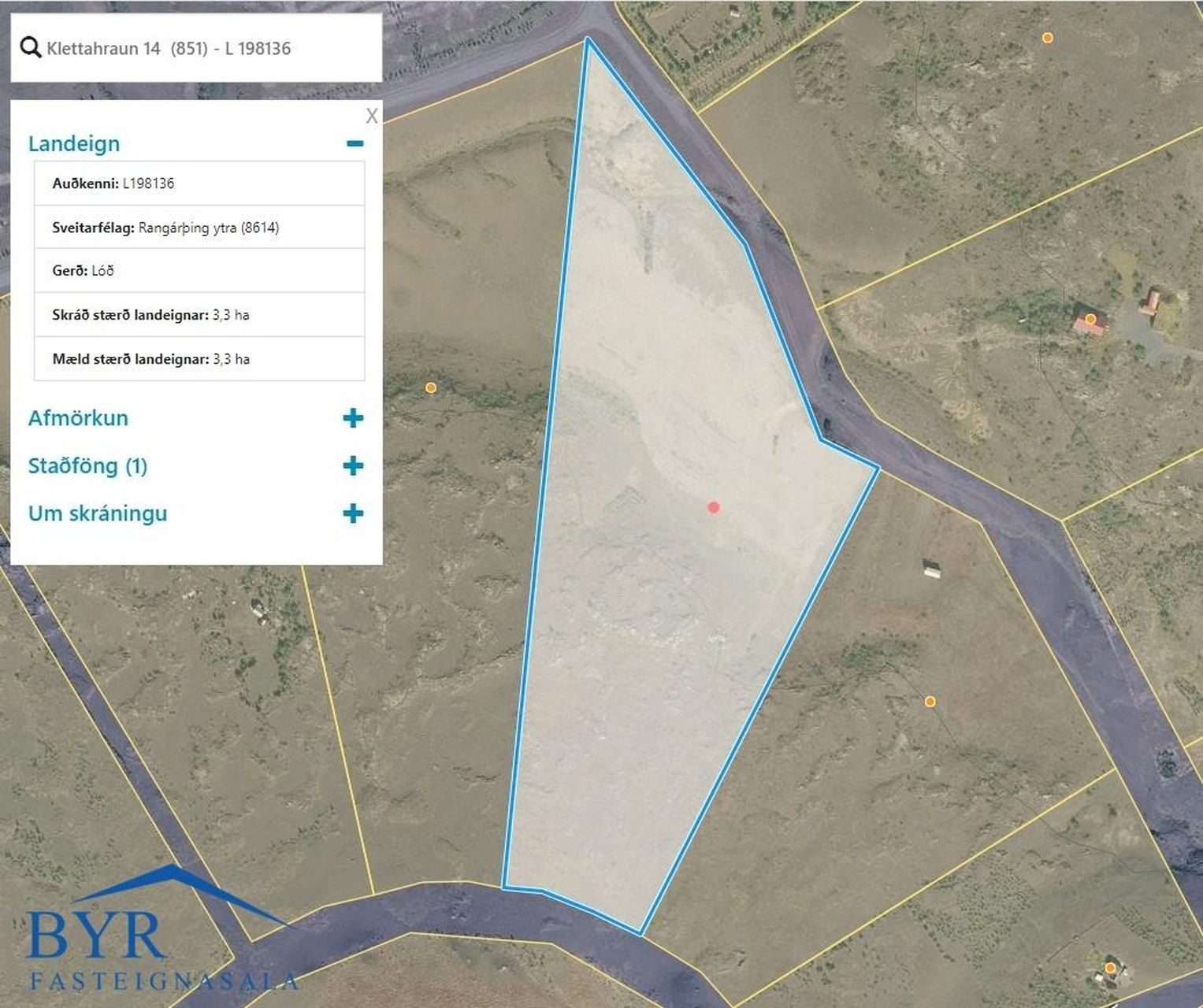Expand the Afmörkun section plus icon
The image size is (1203, 1008).
click(353, 418)
